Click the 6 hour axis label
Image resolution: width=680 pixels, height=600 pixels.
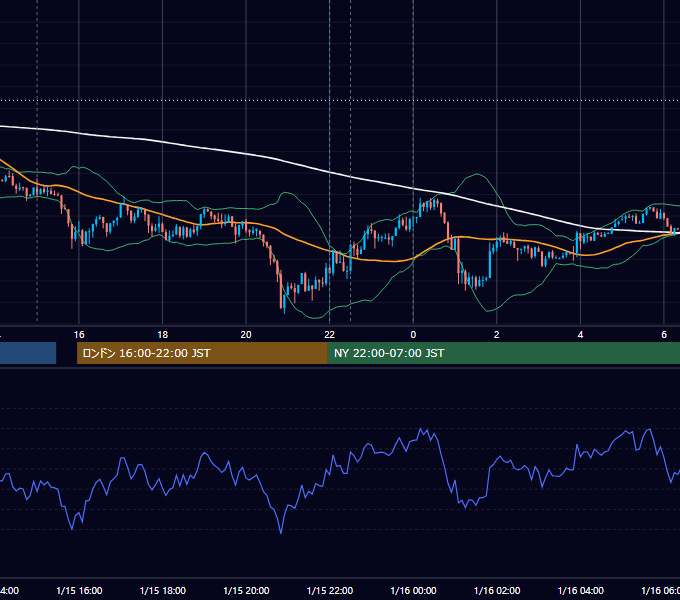[664, 335]
